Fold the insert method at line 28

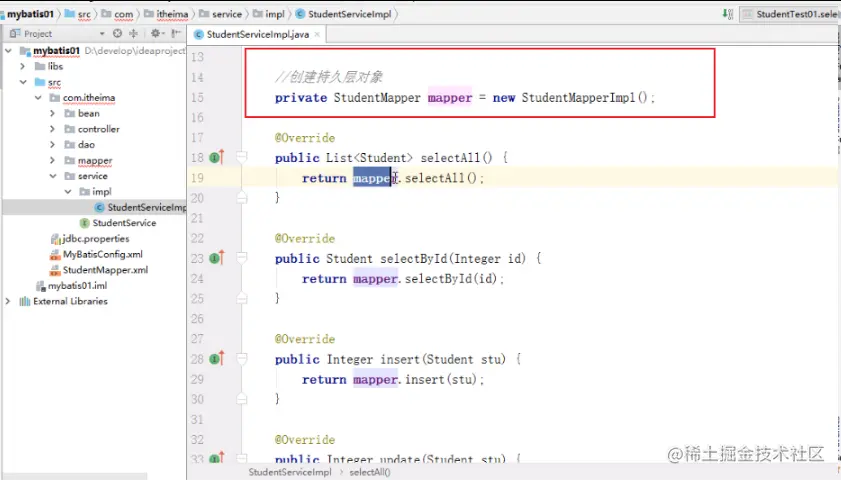(x=242, y=358)
